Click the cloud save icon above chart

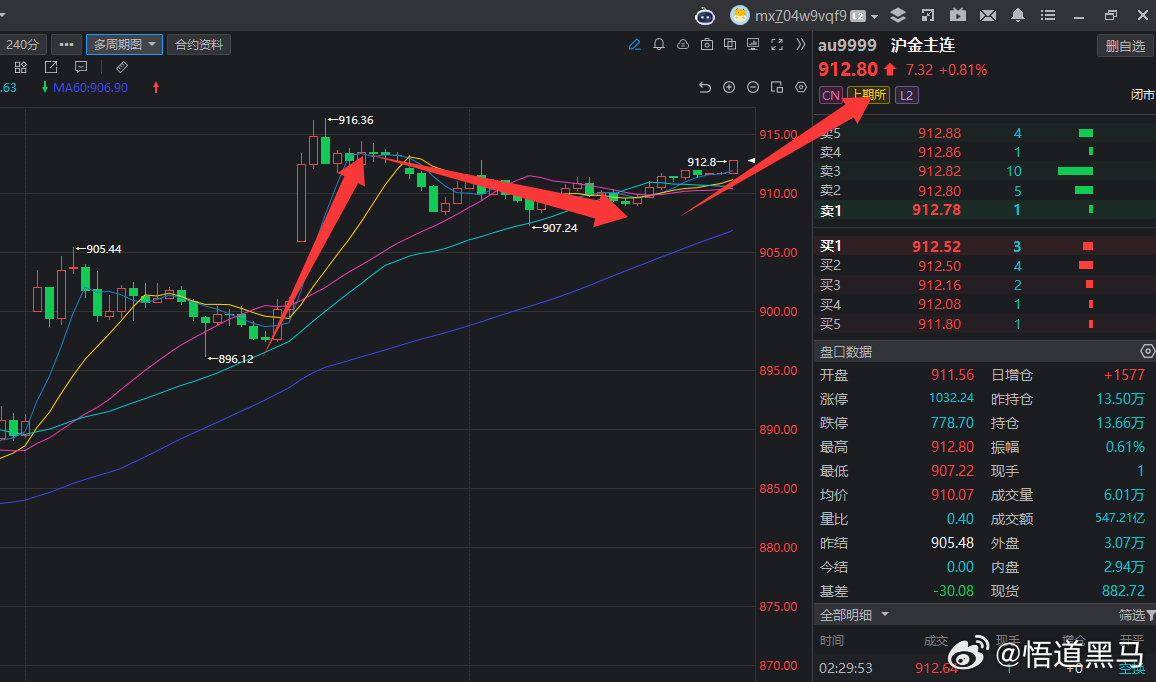(683, 44)
